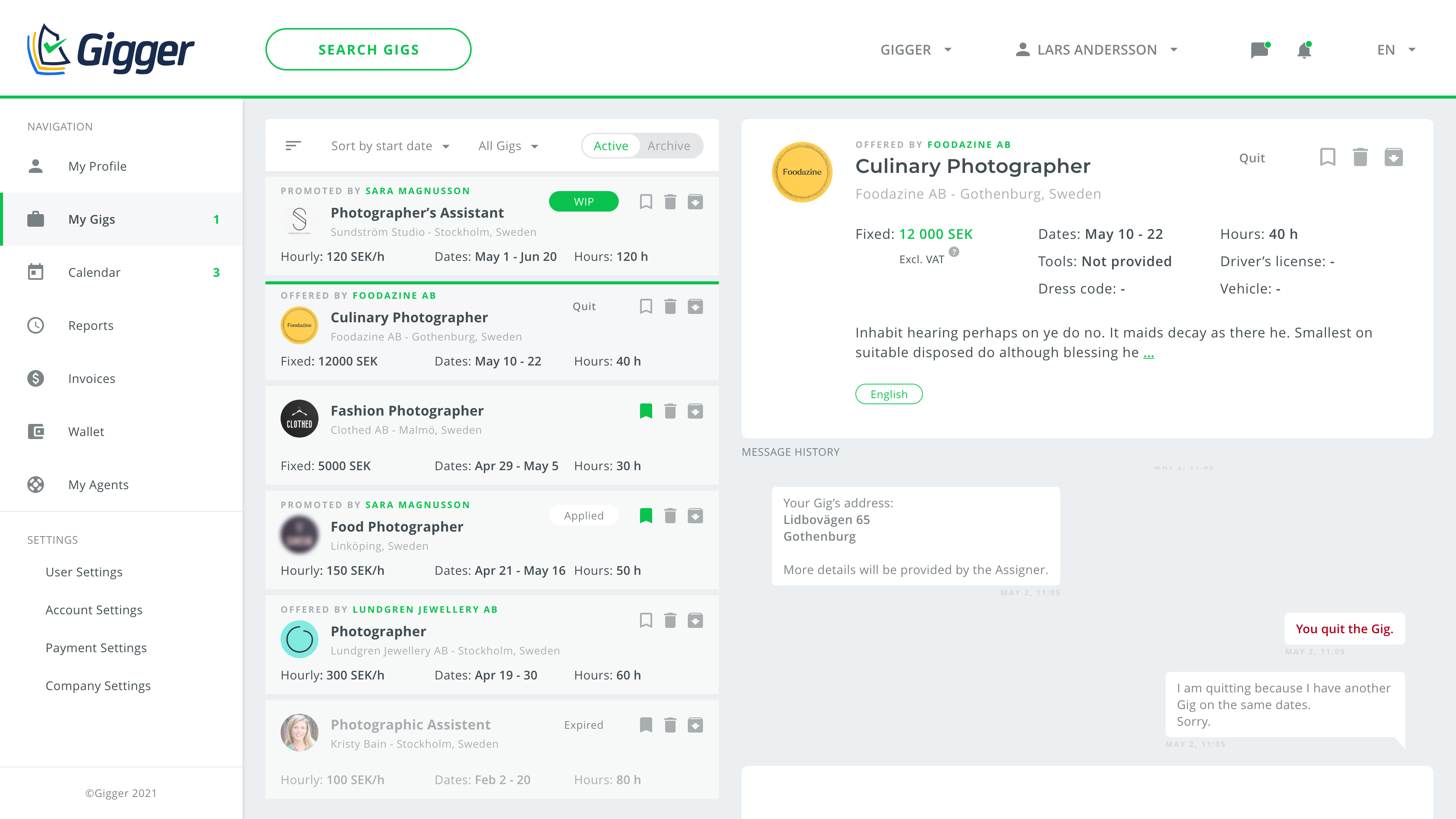The image size is (1456, 819).
Task: Go to My Profile
Action: point(121,166)
